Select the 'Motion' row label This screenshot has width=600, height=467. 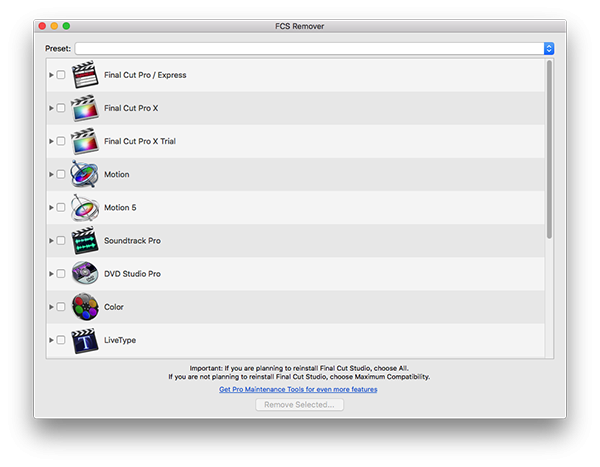click(117, 175)
